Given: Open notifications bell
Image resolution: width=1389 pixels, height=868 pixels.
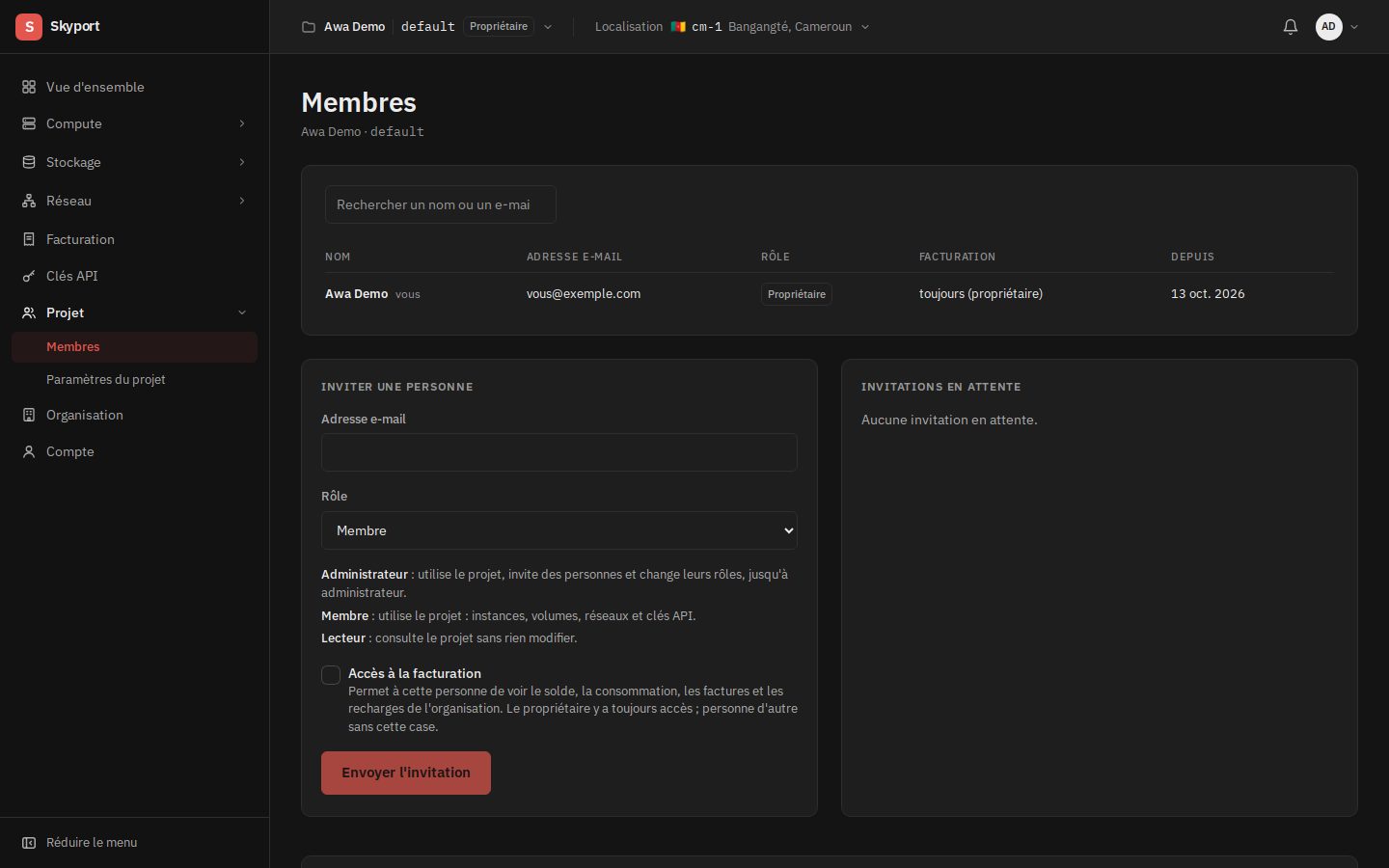Looking at the screenshot, I should click(1291, 27).
